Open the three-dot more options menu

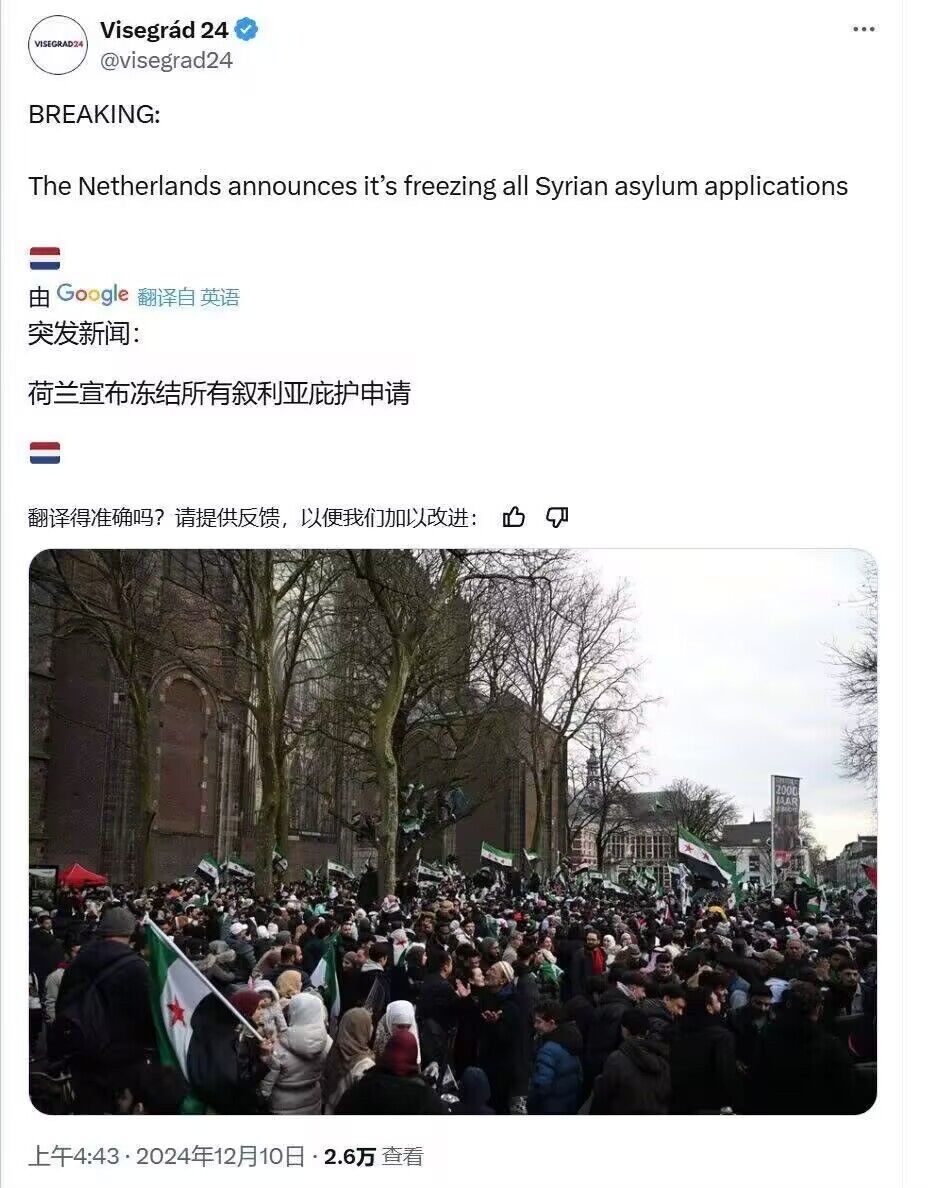[x=864, y=30]
